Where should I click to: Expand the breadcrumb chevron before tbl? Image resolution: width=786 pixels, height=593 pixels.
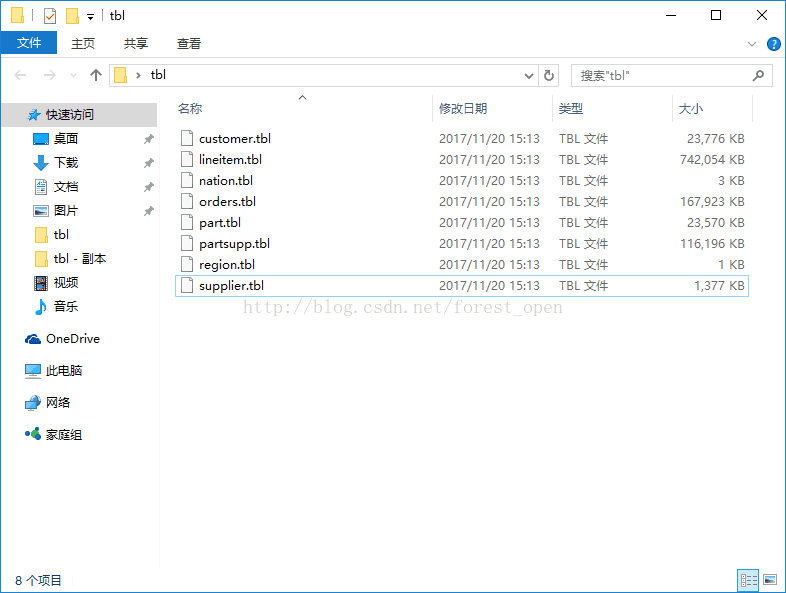pyautogui.click(x=138, y=76)
